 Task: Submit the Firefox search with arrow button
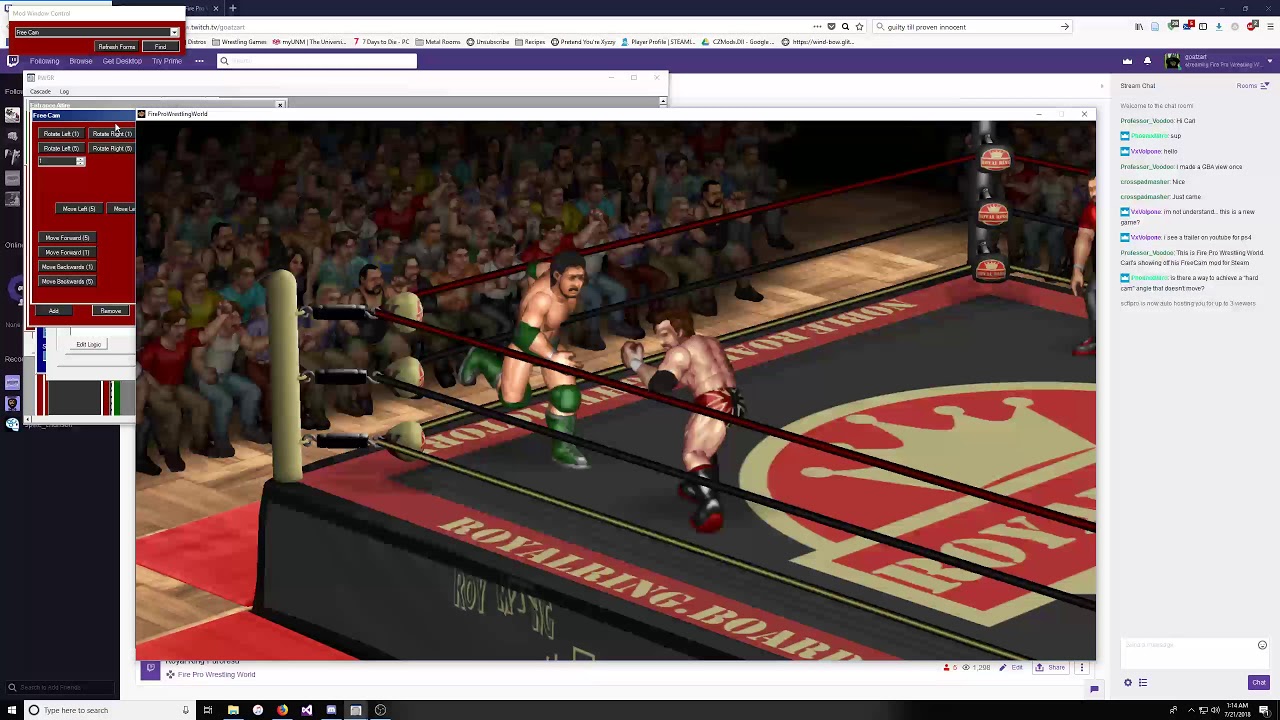(1065, 27)
